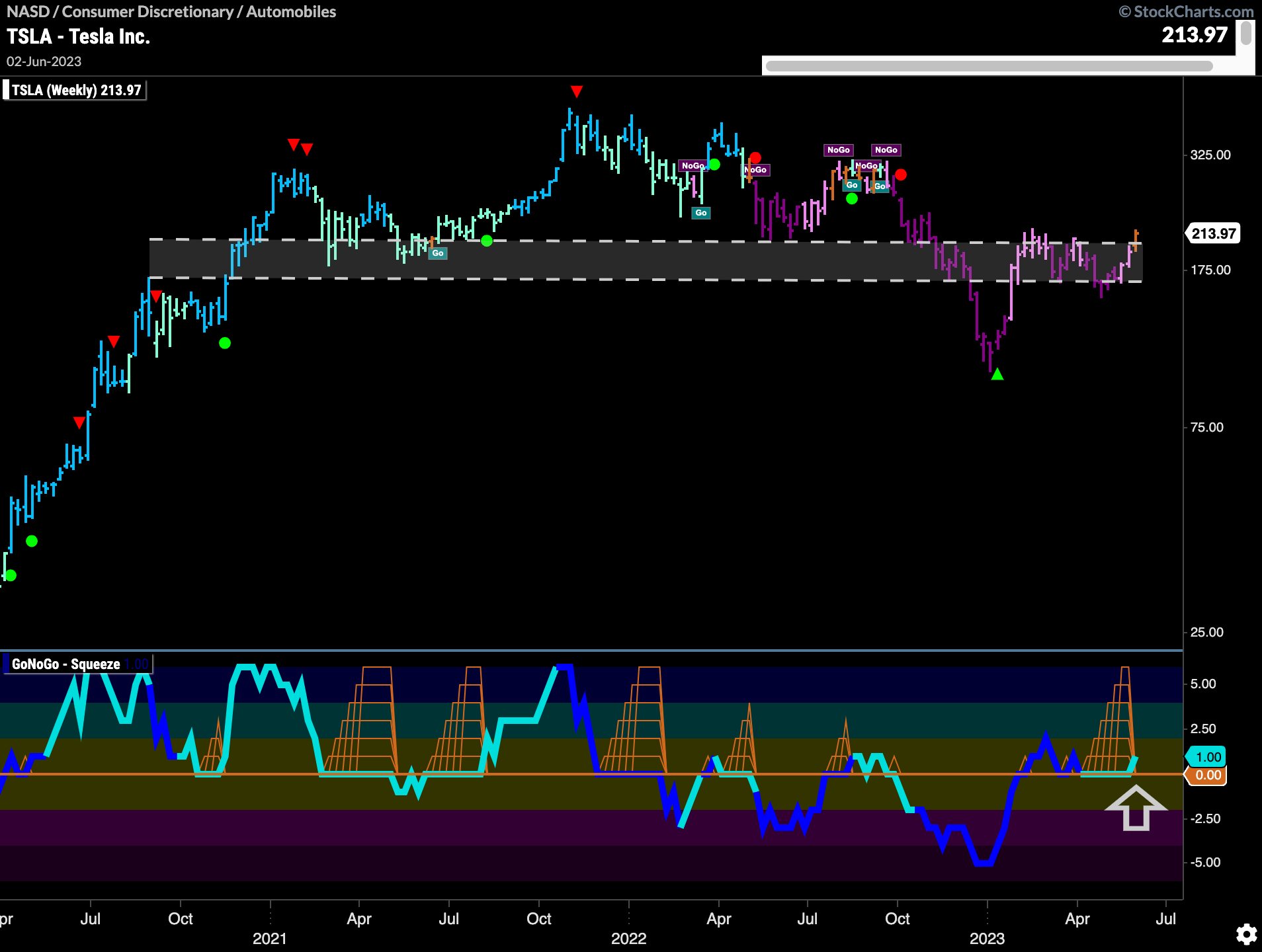Click the rightmost NoGo label near September 2022

point(886,150)
